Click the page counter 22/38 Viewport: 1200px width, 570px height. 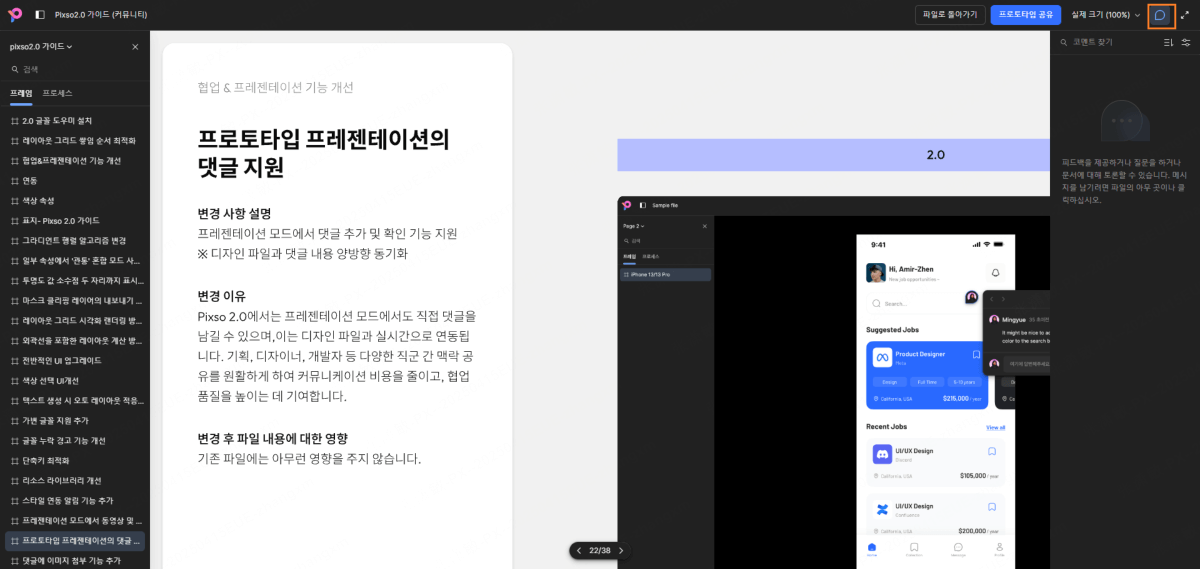tap(599, 550)
